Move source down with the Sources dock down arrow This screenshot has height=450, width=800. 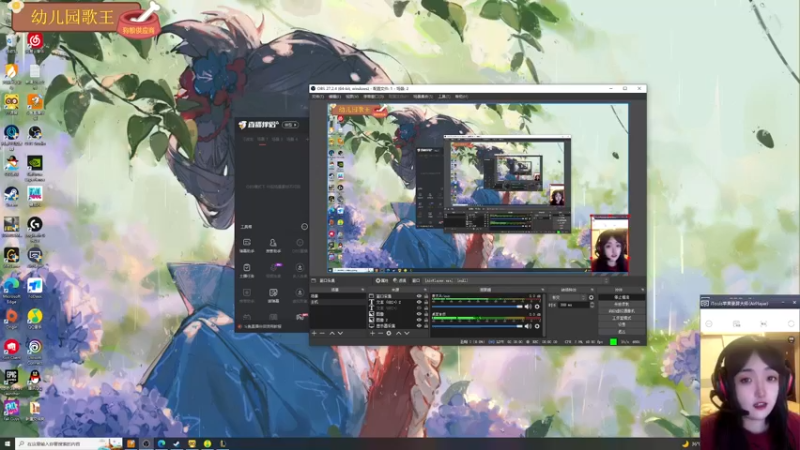407,333
